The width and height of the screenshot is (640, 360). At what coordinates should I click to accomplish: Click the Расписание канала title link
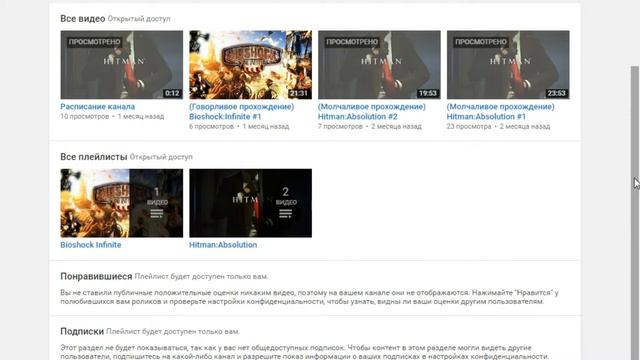point(98,107)
